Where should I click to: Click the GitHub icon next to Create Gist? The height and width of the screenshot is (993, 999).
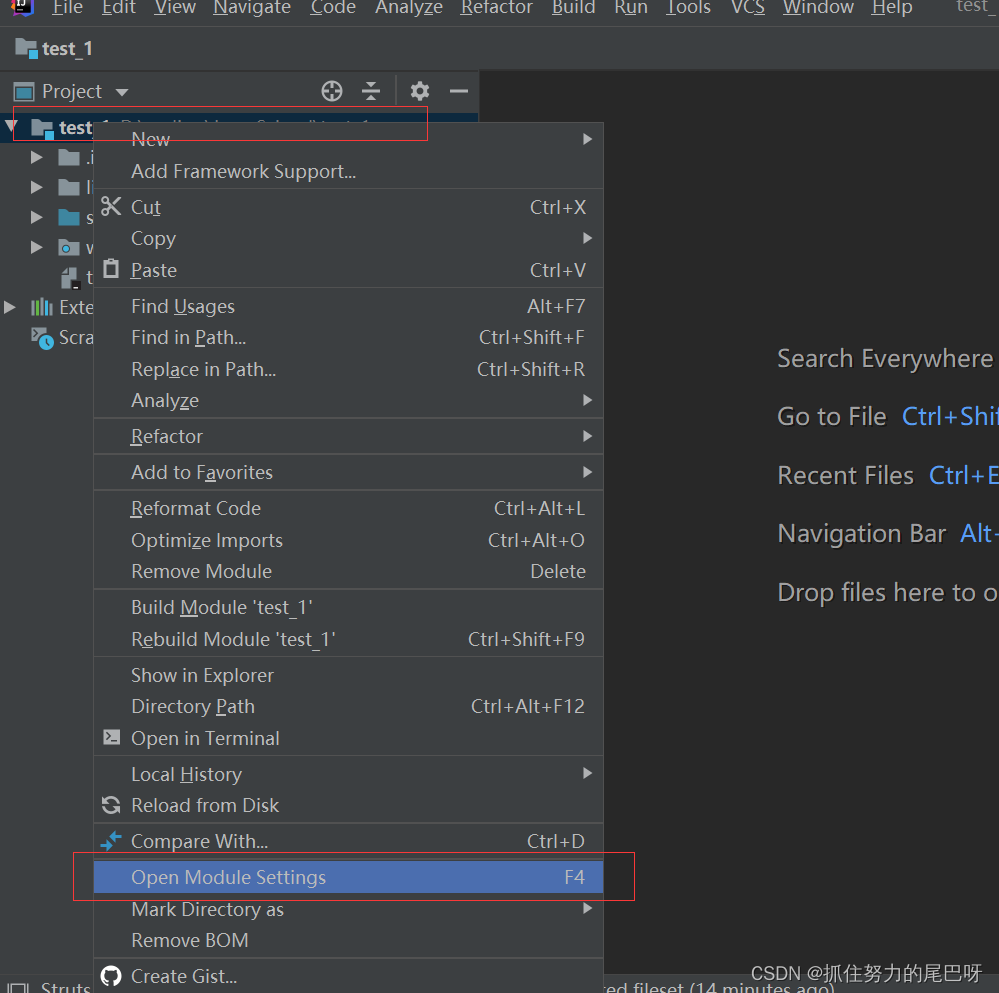111,976
